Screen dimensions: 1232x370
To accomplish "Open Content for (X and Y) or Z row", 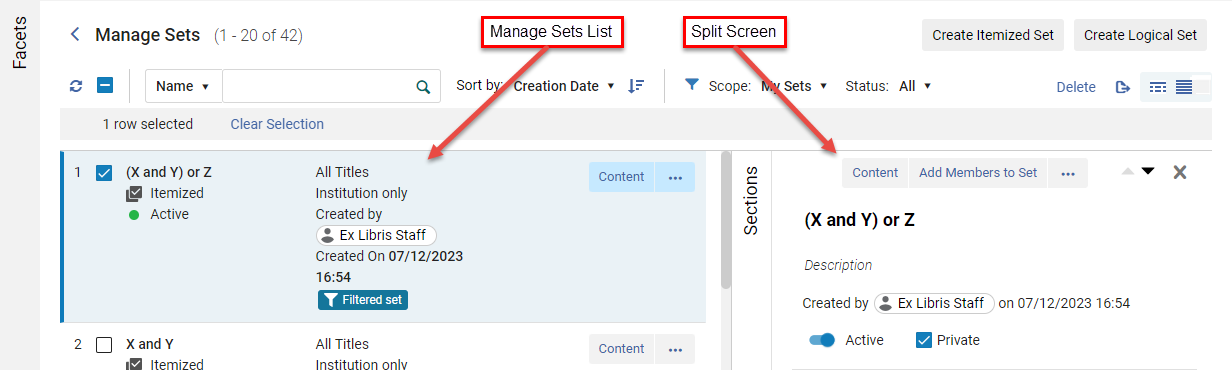I will pyautogui.click(x=621, y=177).
